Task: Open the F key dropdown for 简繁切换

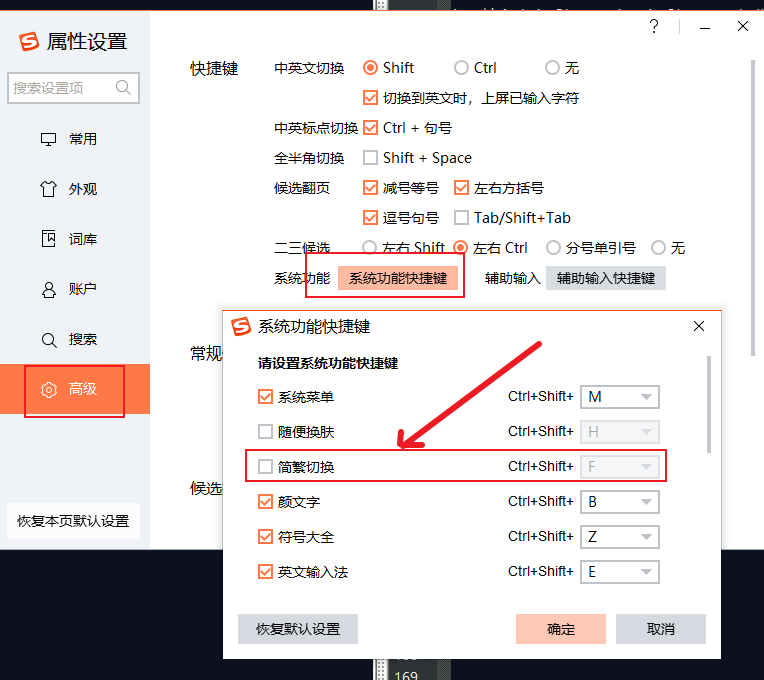Action: tap(620, 467)
